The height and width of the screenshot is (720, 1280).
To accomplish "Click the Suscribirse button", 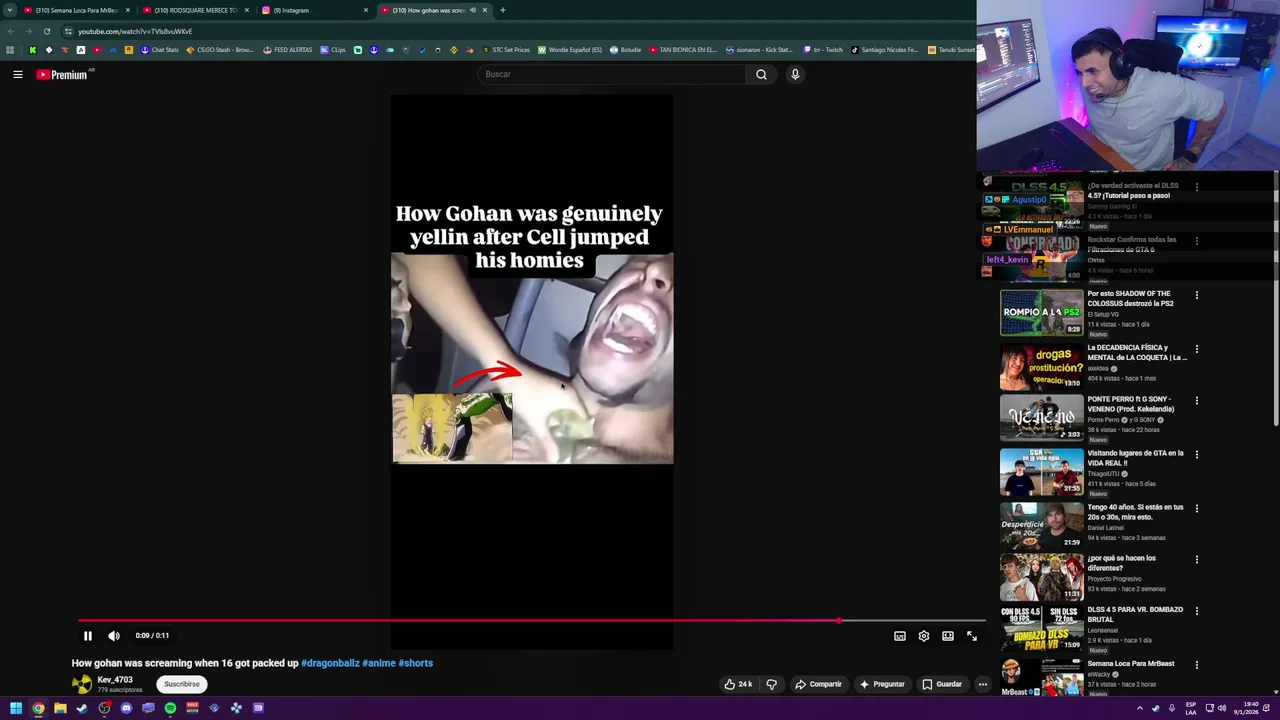I will [x=182, y=684].
